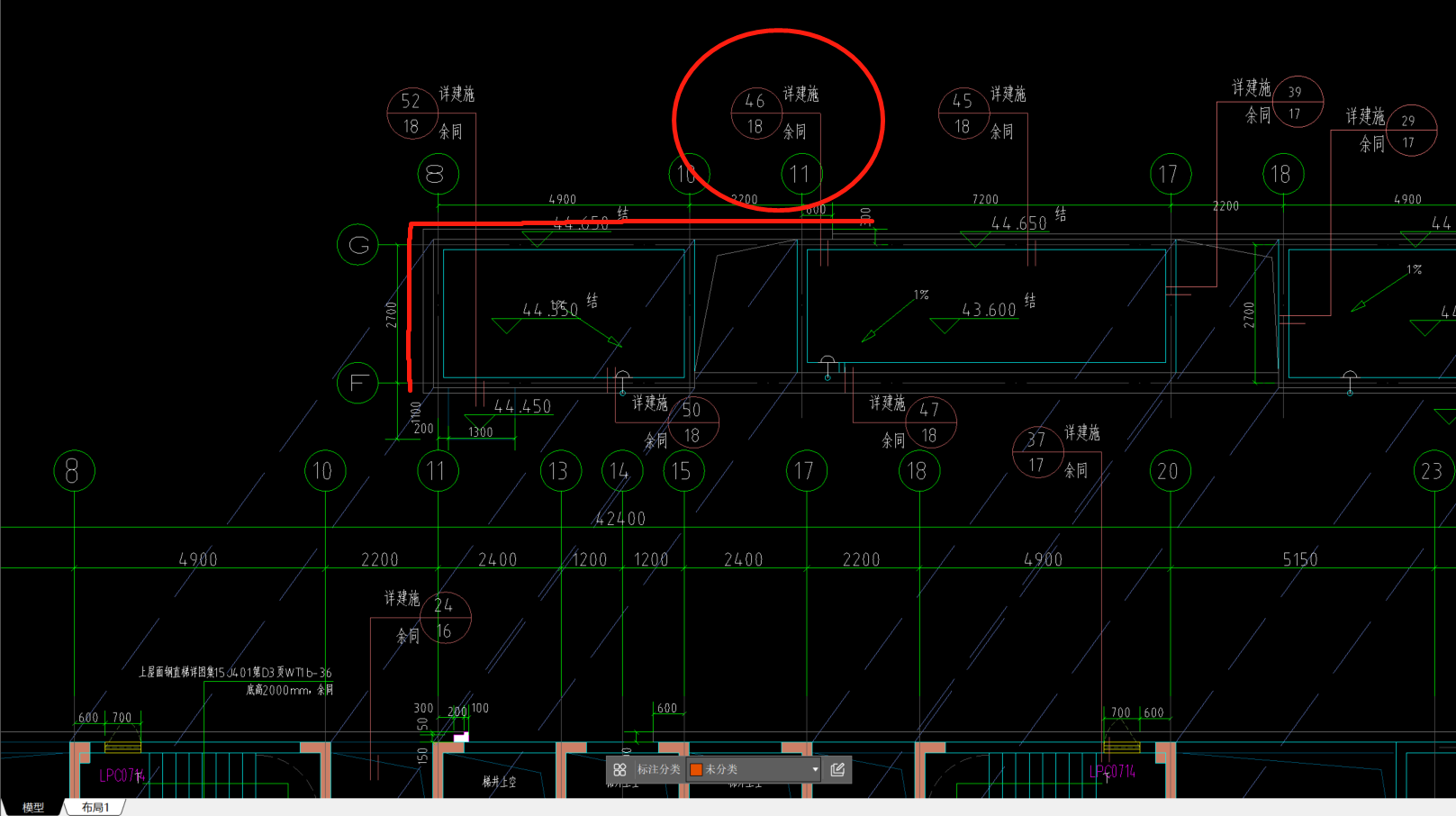Select the overall dimension text 42400

(620, 519)
